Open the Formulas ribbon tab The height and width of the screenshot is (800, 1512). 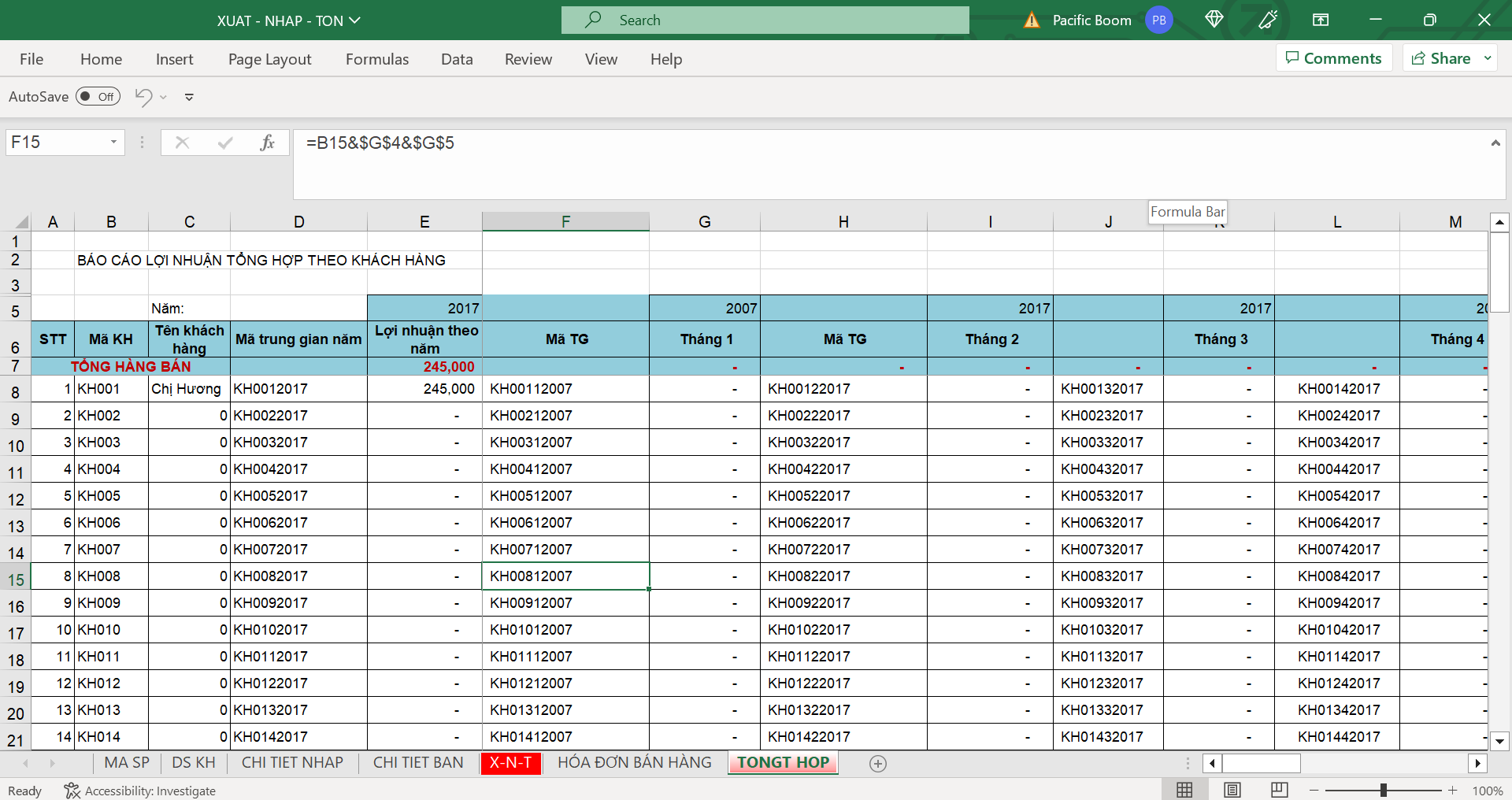[x=376, y=59]
